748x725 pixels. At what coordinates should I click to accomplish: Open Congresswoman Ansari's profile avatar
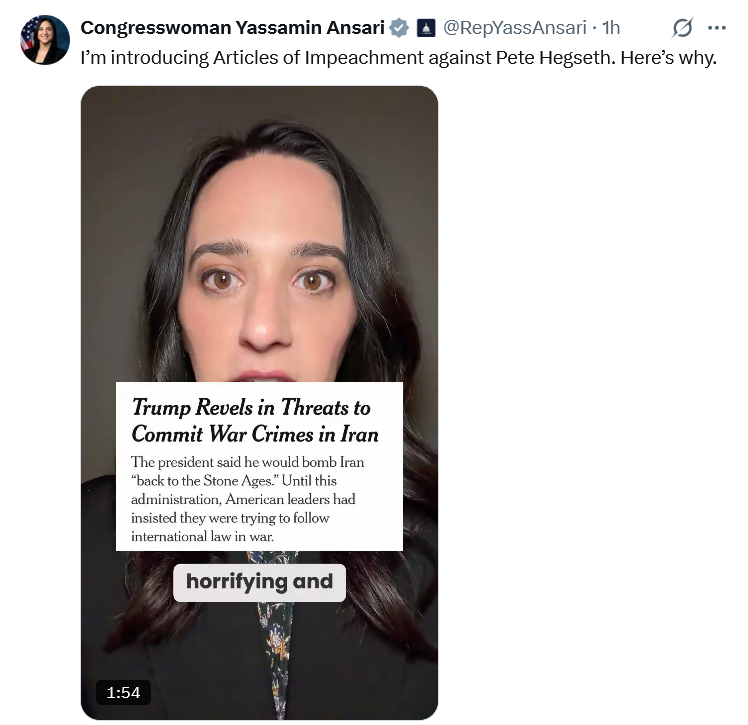pos(45,40)
